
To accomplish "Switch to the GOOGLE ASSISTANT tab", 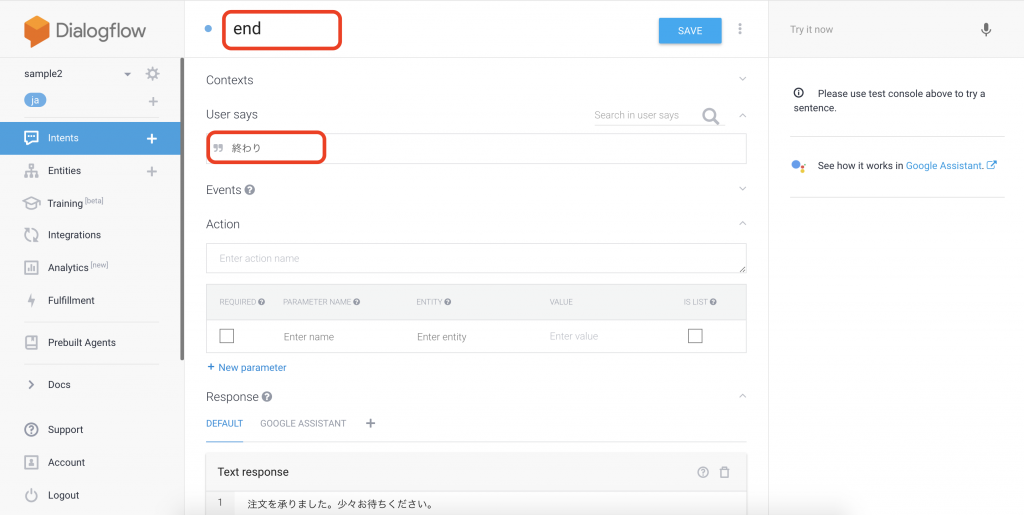I will 303,424.
